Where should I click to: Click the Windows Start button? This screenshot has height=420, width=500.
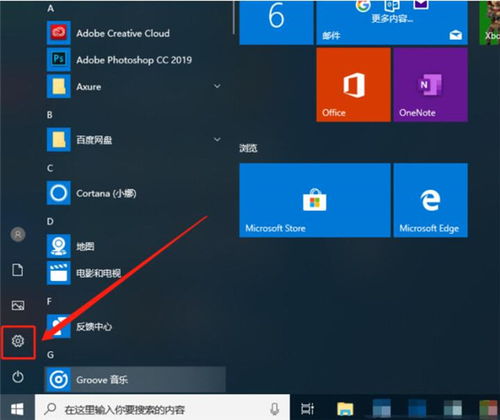click(x=17, y=409)
